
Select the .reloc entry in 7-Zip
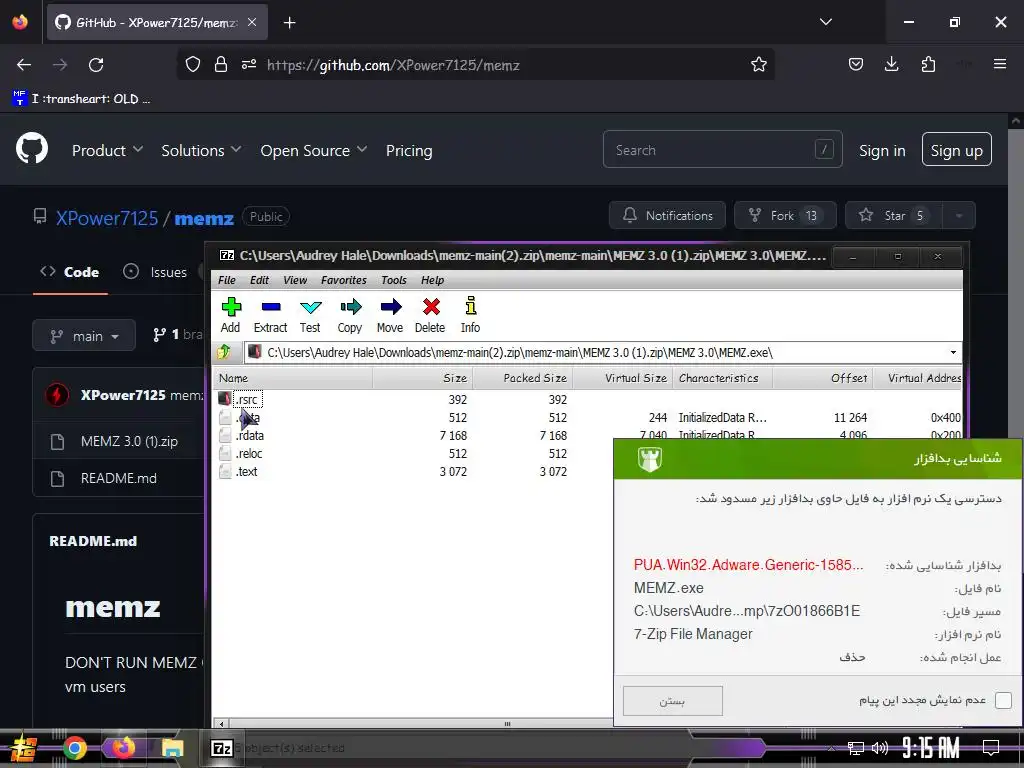[249, 453]
